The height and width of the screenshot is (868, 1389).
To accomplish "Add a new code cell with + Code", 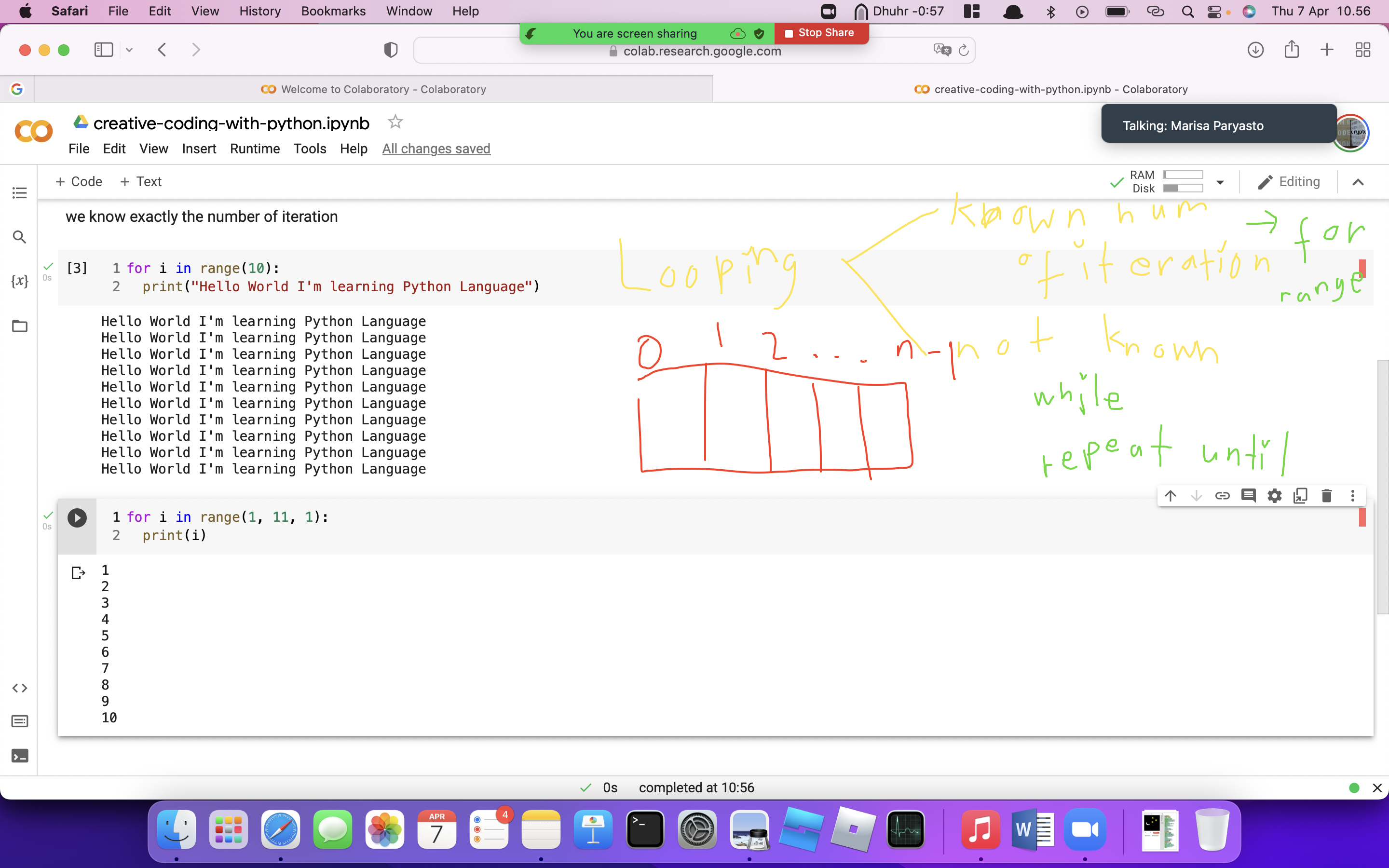I will pyautogui.click(x=79, y=181).
